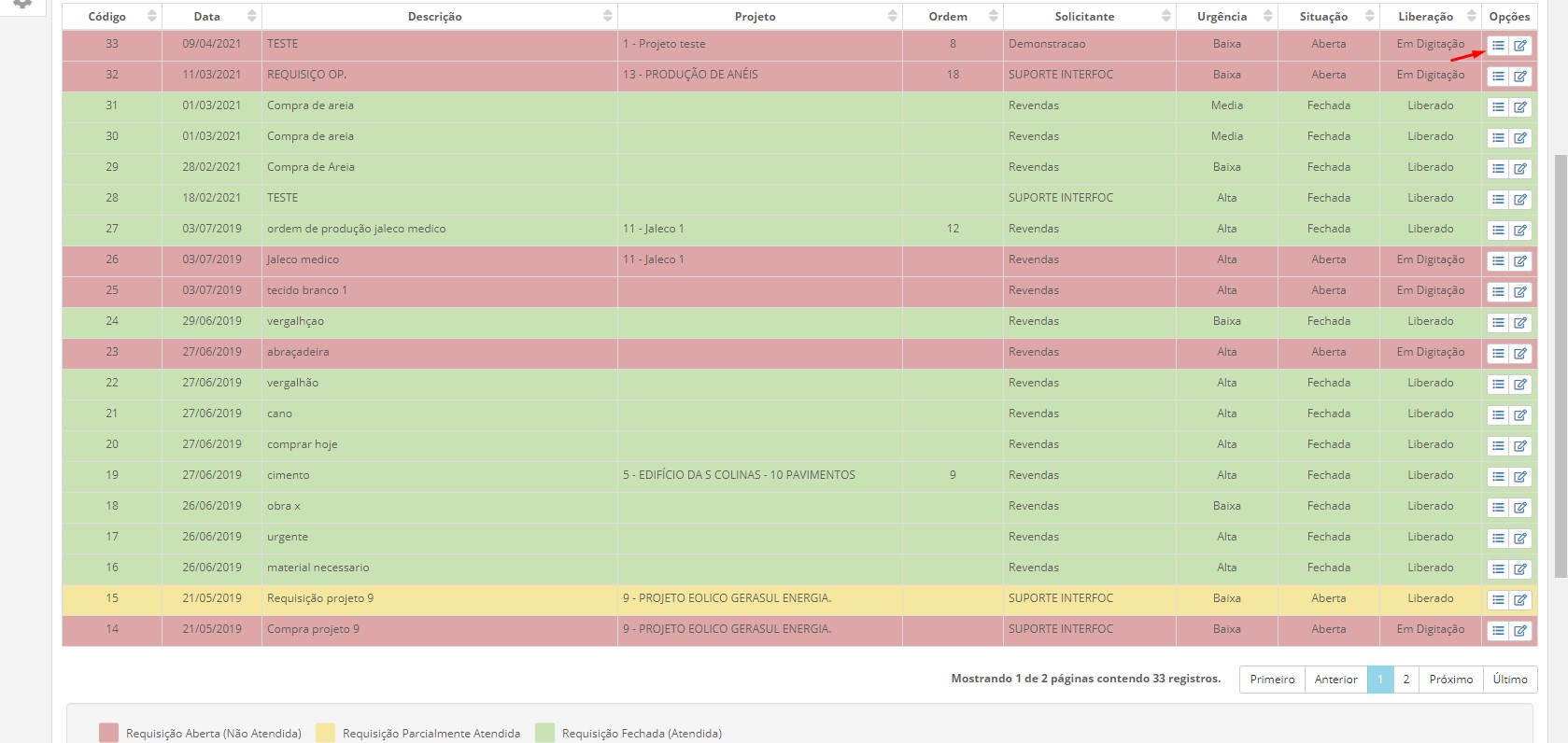Viewport: 1568px width, 743px height.
Task: Edit requisition 22 with pencil icon
Action: tap(1520, 385)
